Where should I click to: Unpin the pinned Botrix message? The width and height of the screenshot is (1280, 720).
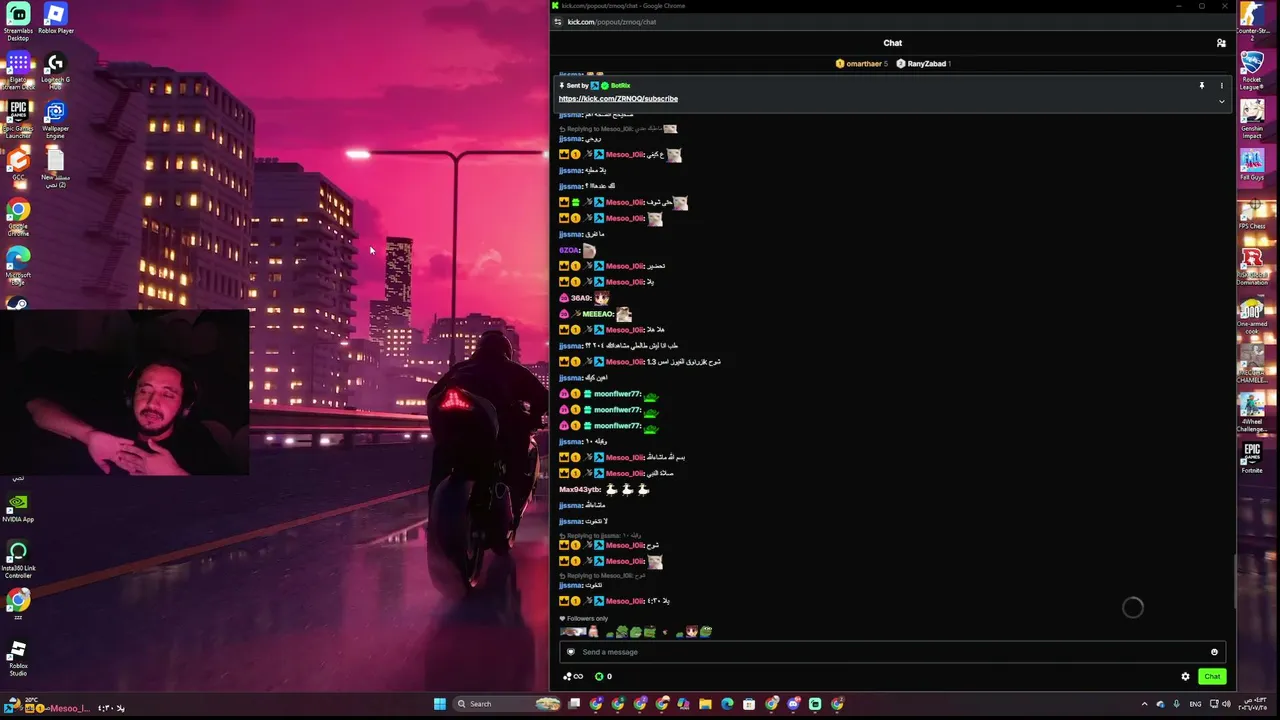(1202, 86)
